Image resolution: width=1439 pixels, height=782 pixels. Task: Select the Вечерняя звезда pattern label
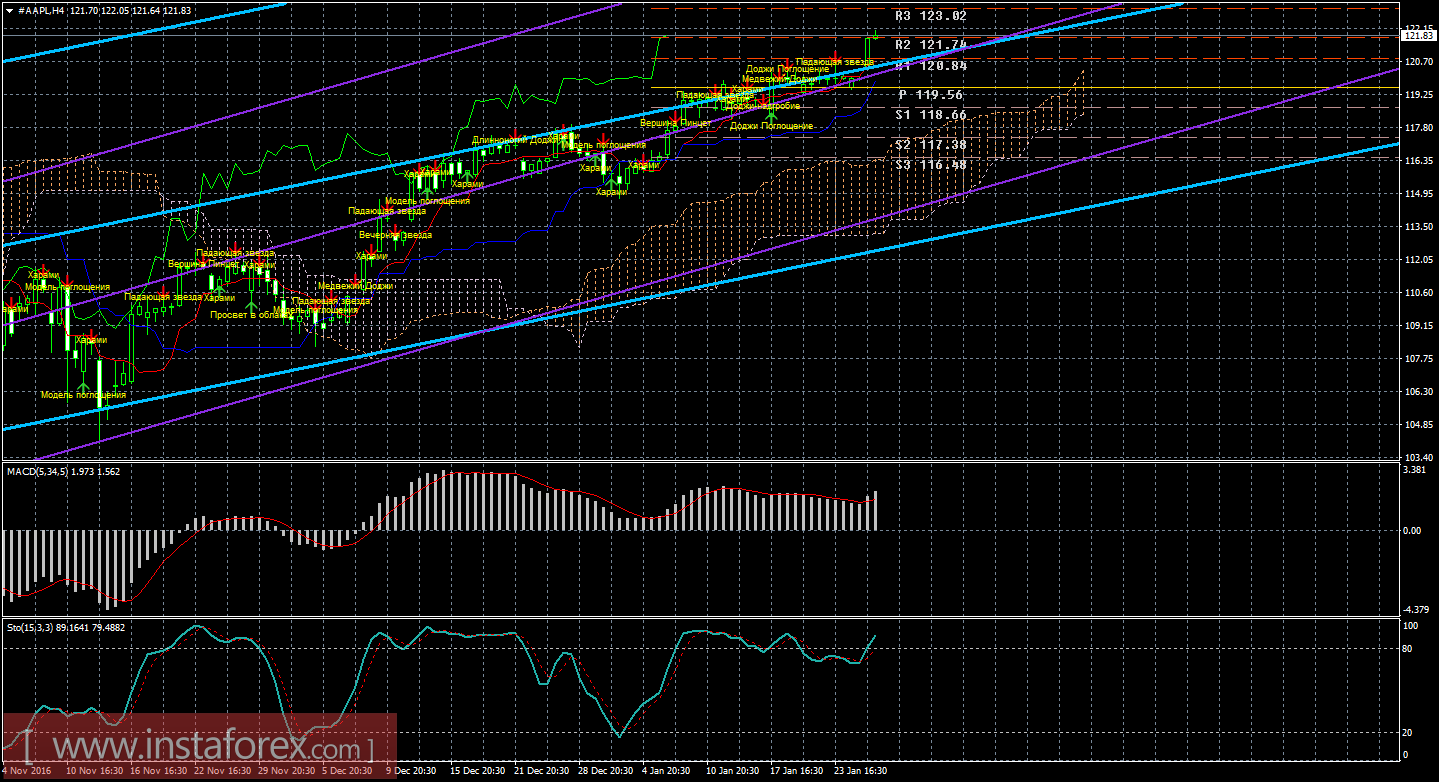[x=395, y=235]
